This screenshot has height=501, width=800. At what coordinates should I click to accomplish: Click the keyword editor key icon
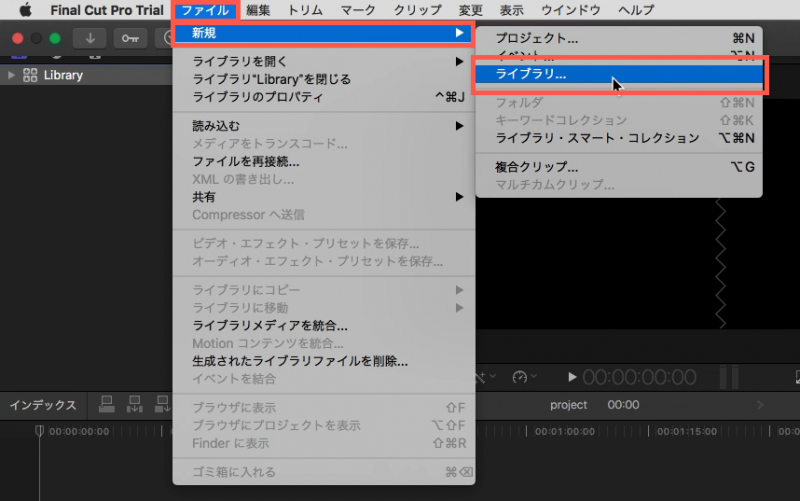tap(130, 38)
